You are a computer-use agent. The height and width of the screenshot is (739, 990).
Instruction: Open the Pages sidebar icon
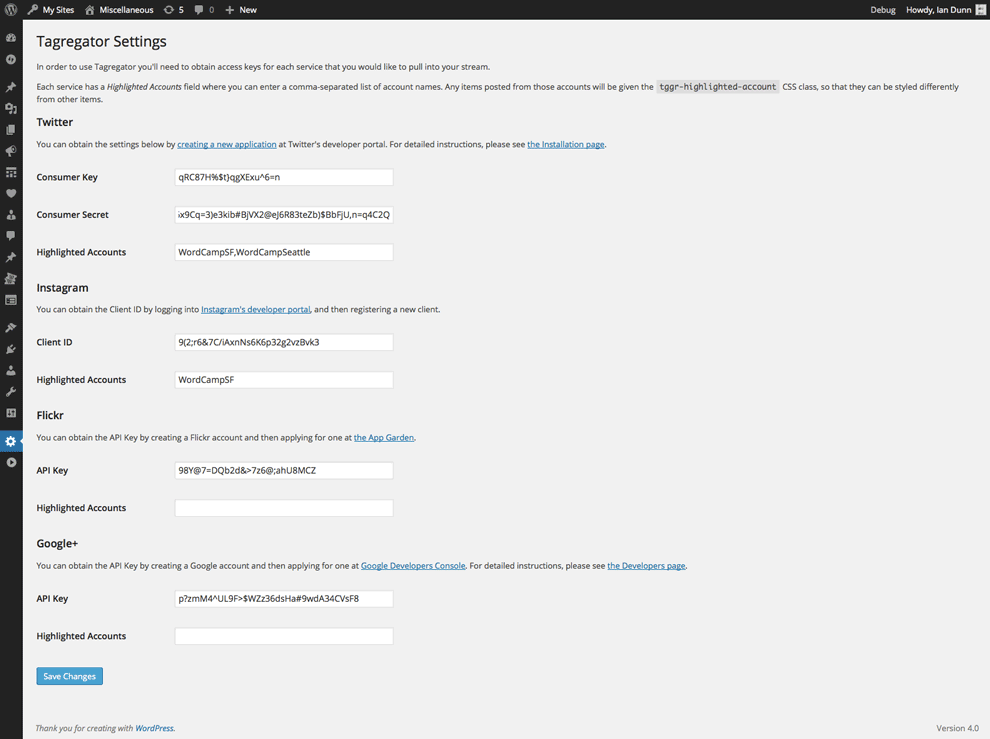pos(11,129)
